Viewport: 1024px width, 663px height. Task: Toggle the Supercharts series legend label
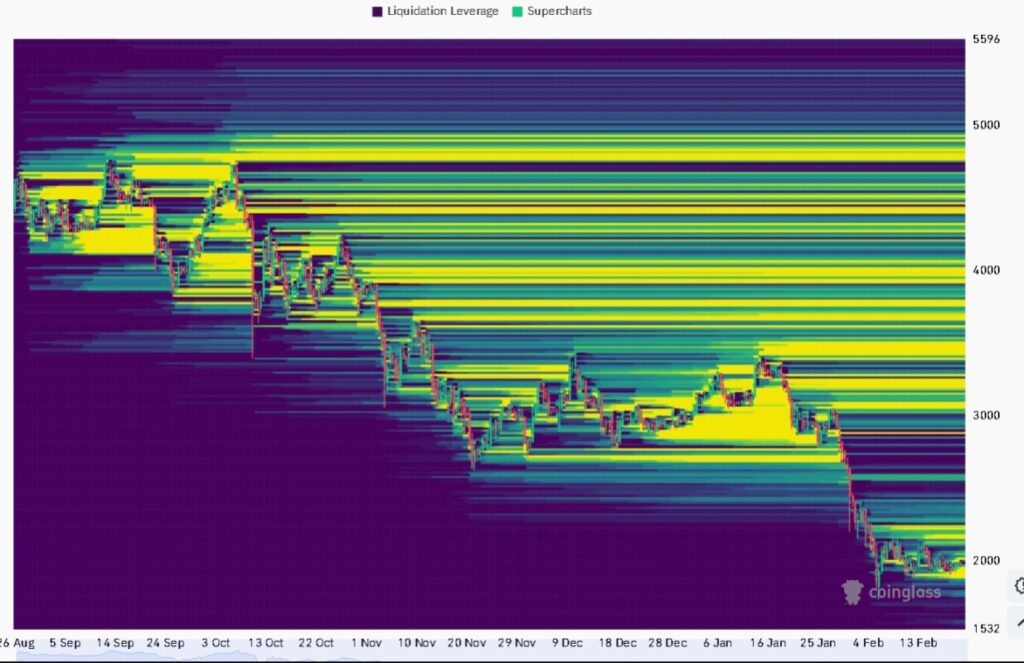coord(559,11)
